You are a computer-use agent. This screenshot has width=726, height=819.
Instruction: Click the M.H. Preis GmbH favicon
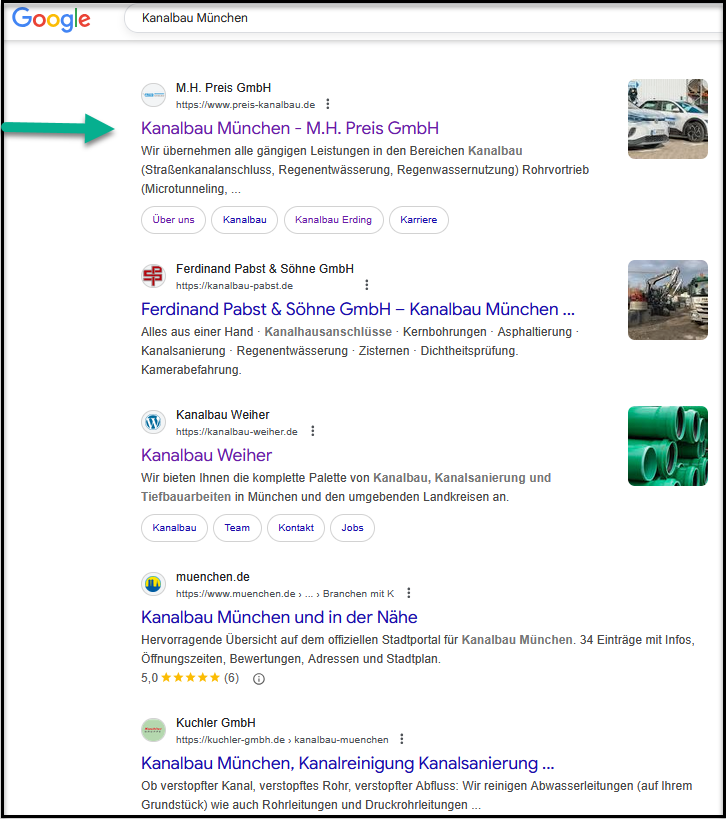click(153, 95)
